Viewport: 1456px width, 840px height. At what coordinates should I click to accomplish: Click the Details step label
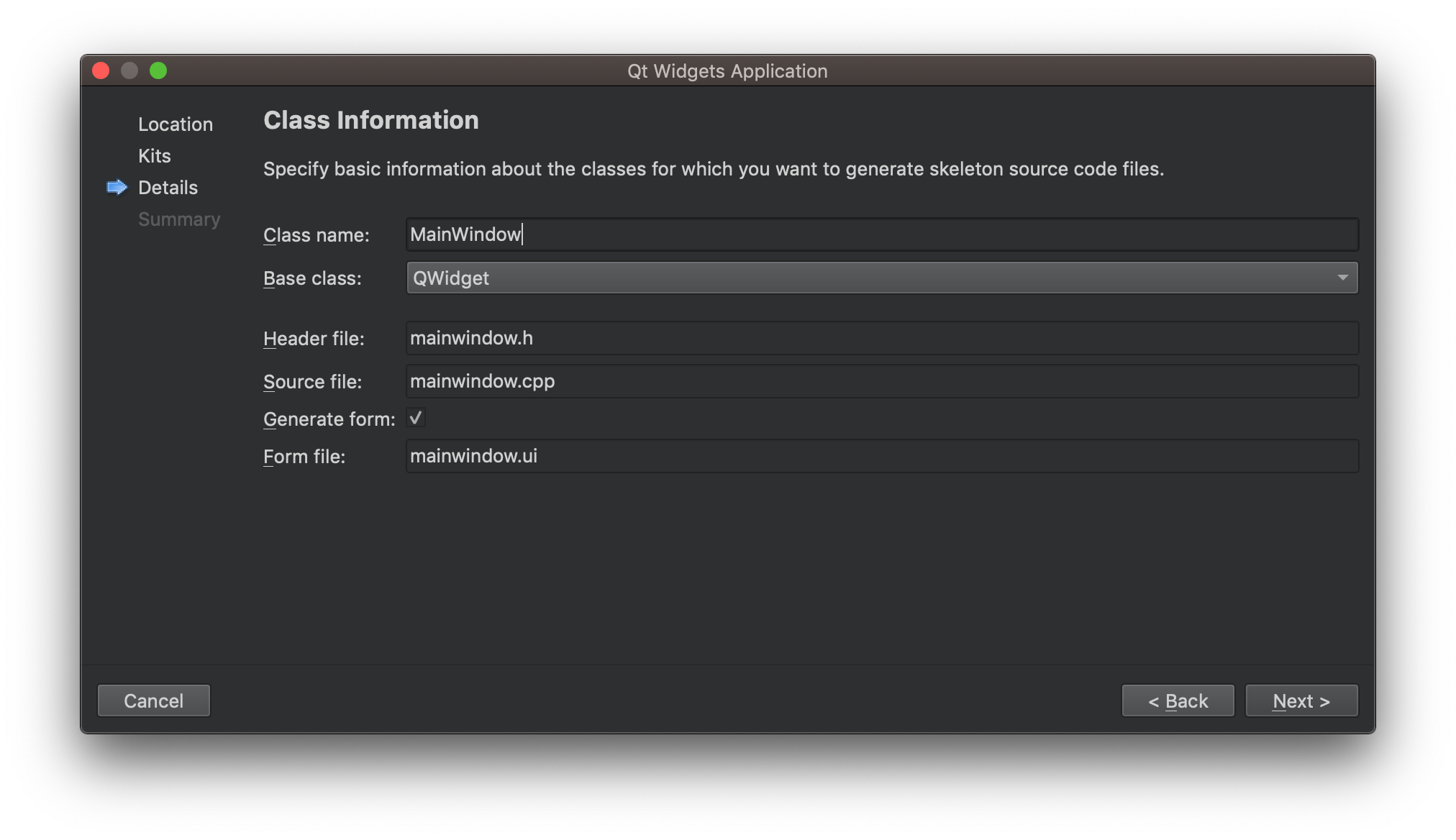168,188
